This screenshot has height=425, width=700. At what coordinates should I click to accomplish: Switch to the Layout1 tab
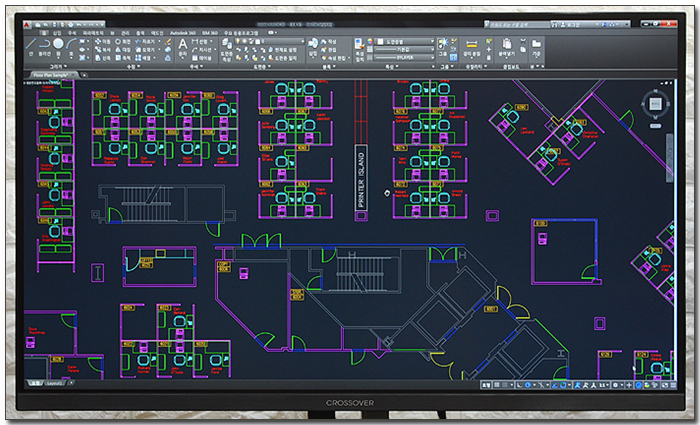pyautogui.click(x=54, y=383)
